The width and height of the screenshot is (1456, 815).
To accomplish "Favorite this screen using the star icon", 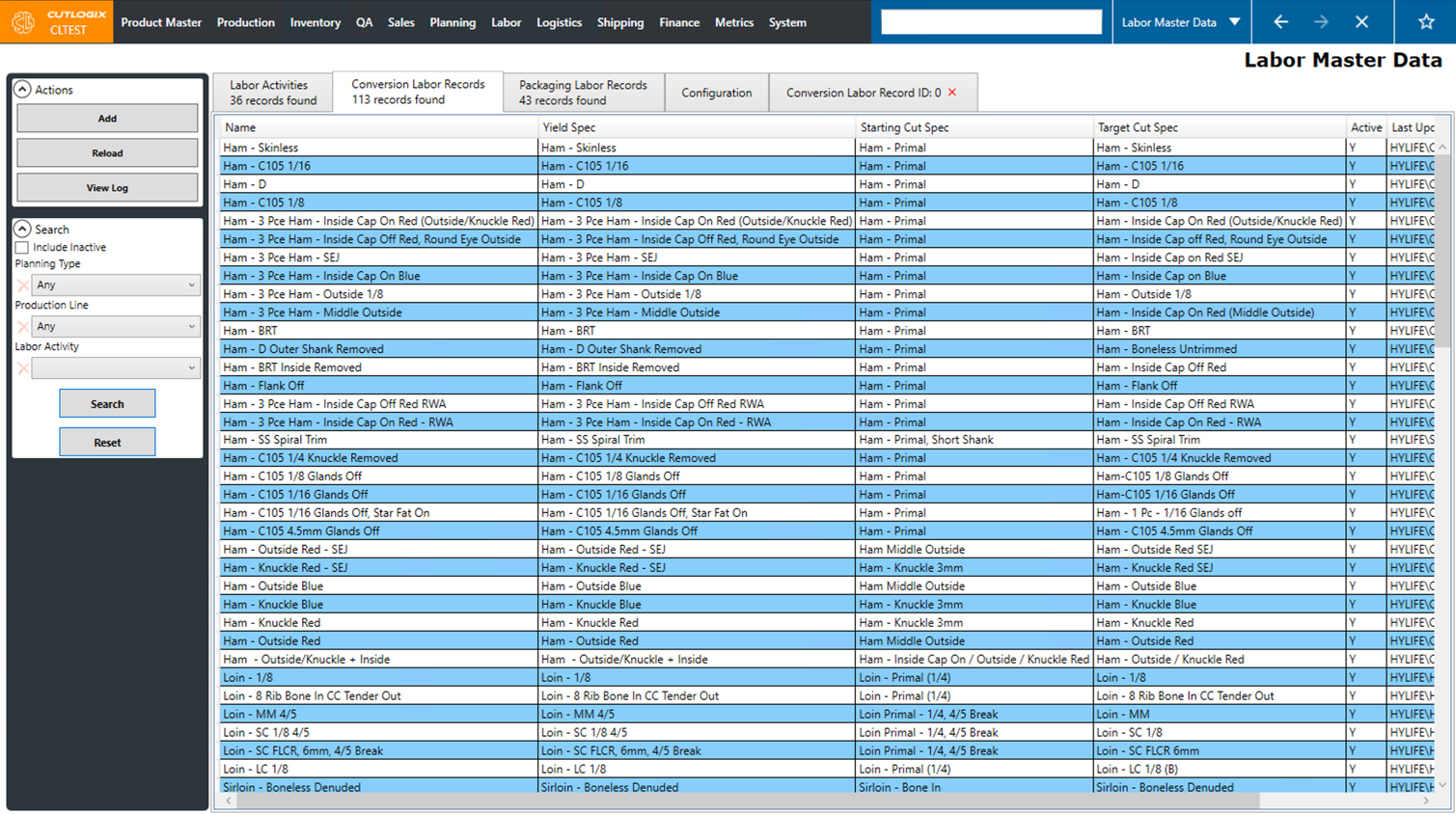I will [x=1426, y=21].
